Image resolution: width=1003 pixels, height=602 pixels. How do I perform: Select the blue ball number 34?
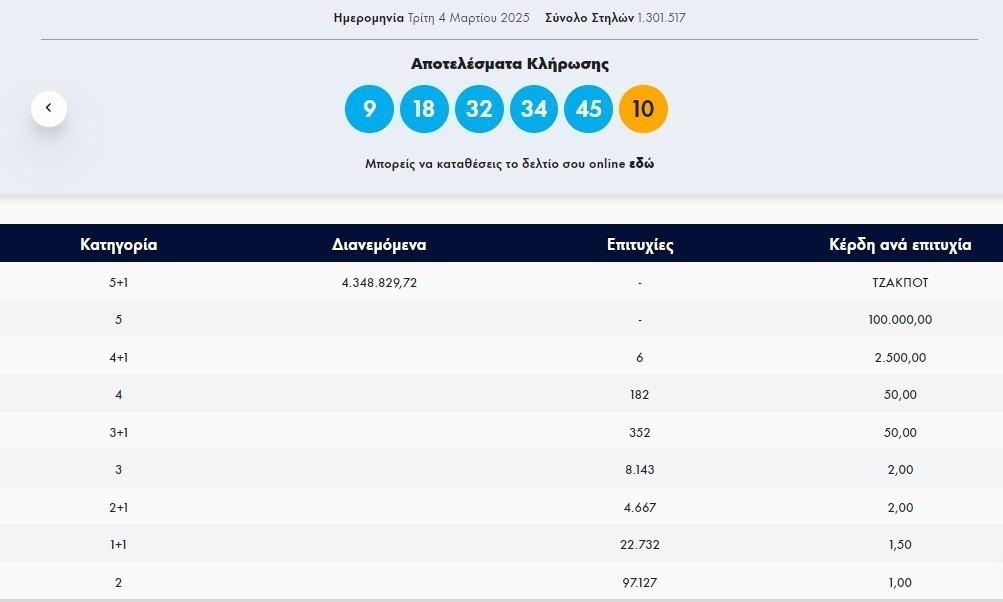click(534, 109)
